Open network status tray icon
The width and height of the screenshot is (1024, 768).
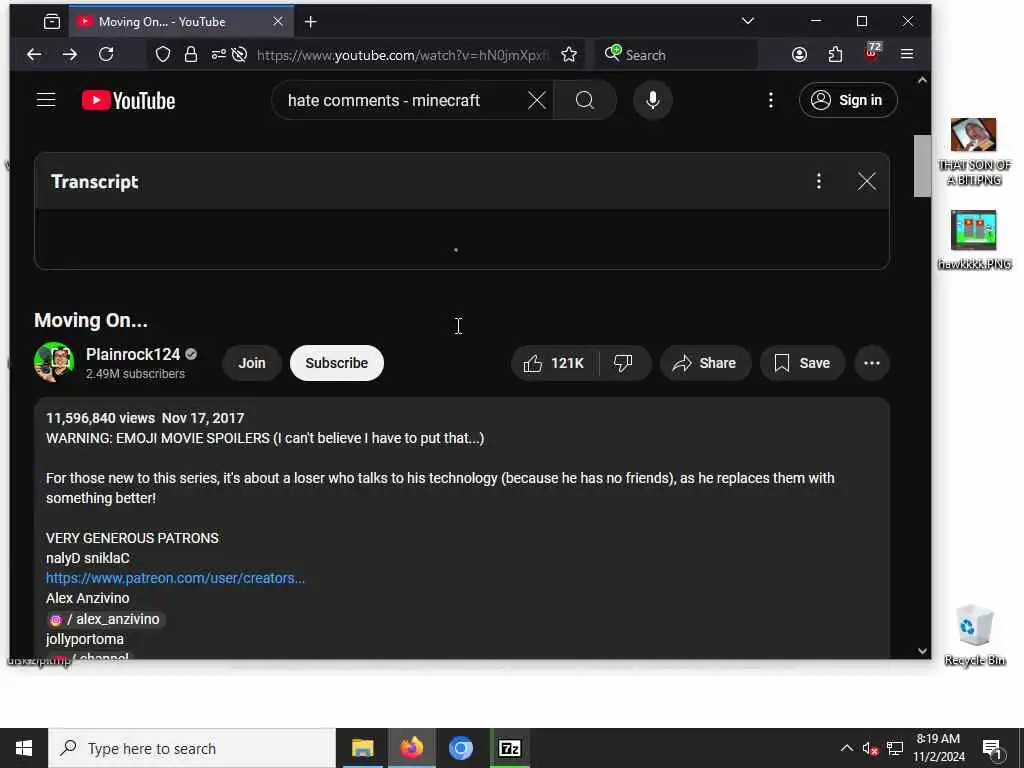pyautogui.click(x=895, y=748)
